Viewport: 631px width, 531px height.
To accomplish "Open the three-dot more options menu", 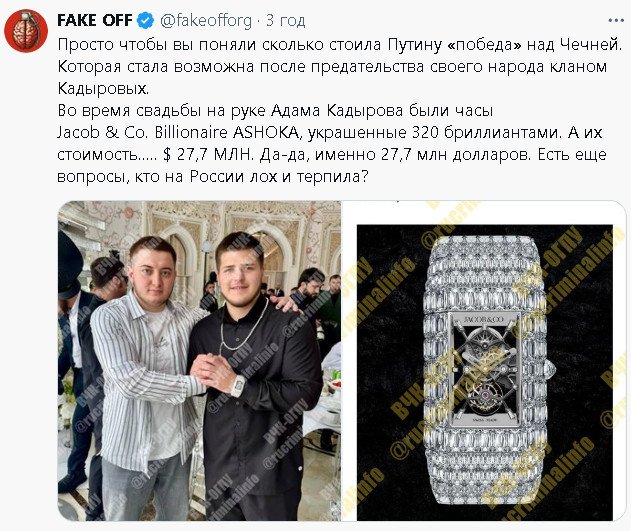I will pos(616,20).
